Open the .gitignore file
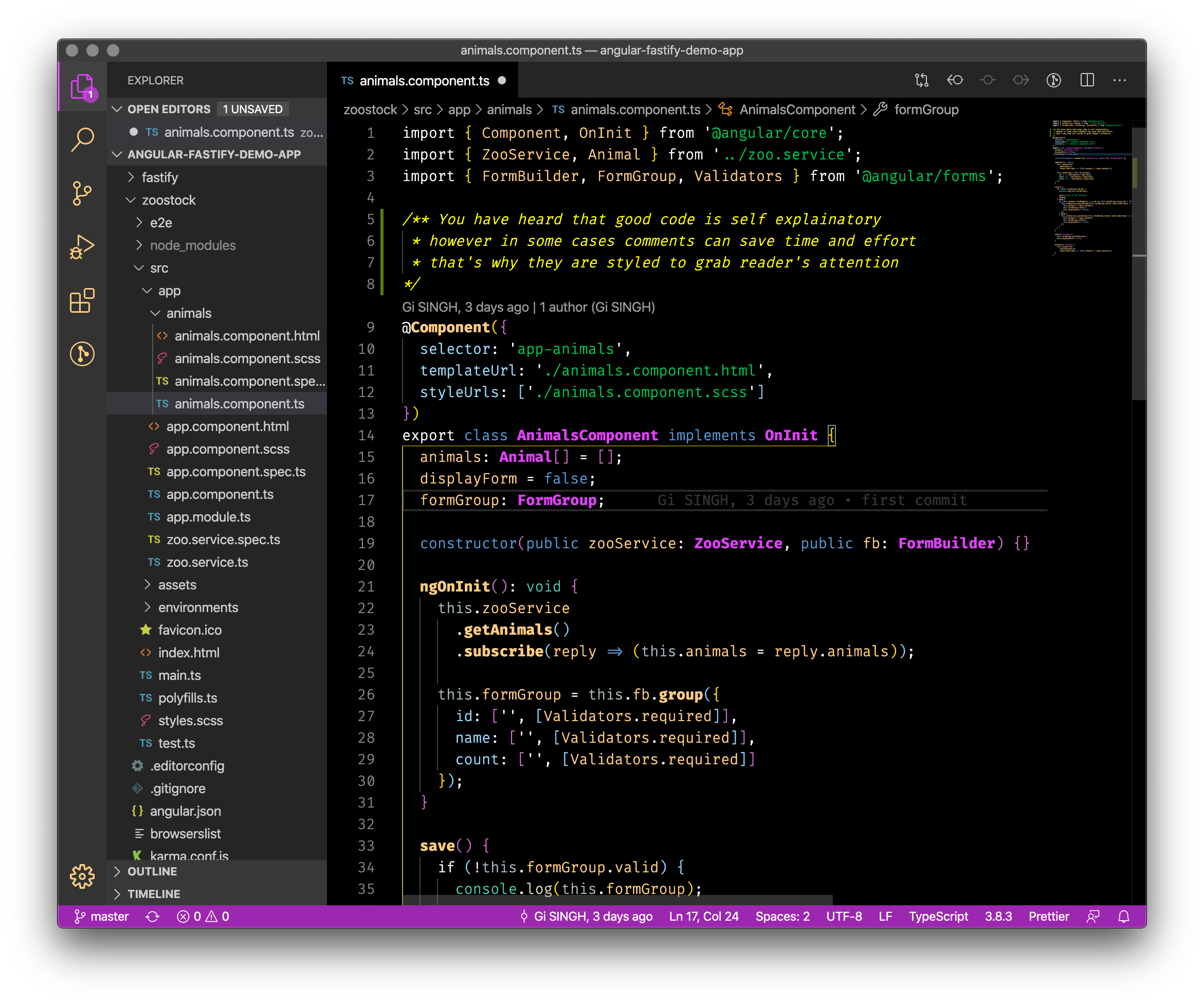 (x=217, y=788)
